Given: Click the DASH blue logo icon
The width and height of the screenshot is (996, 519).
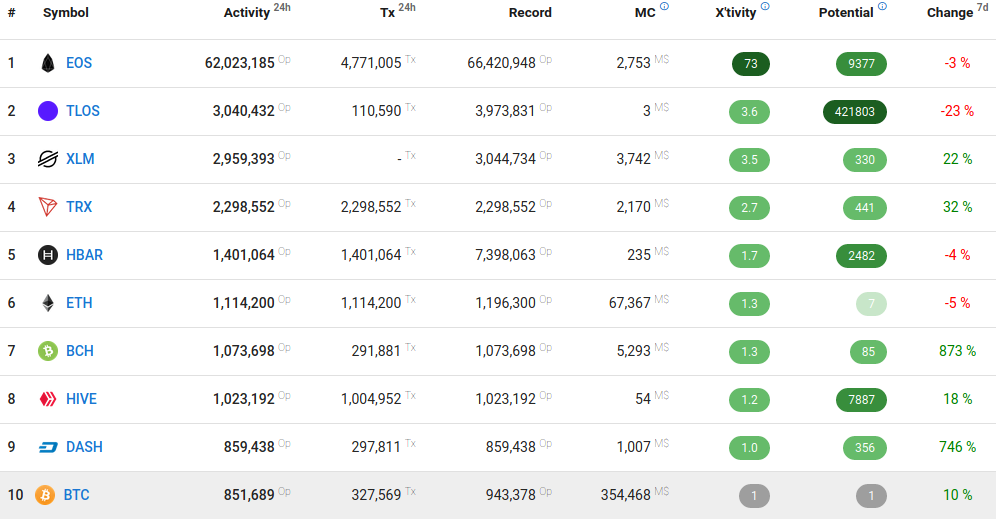Looking at the screenshot, I should [x=48, y=447].
